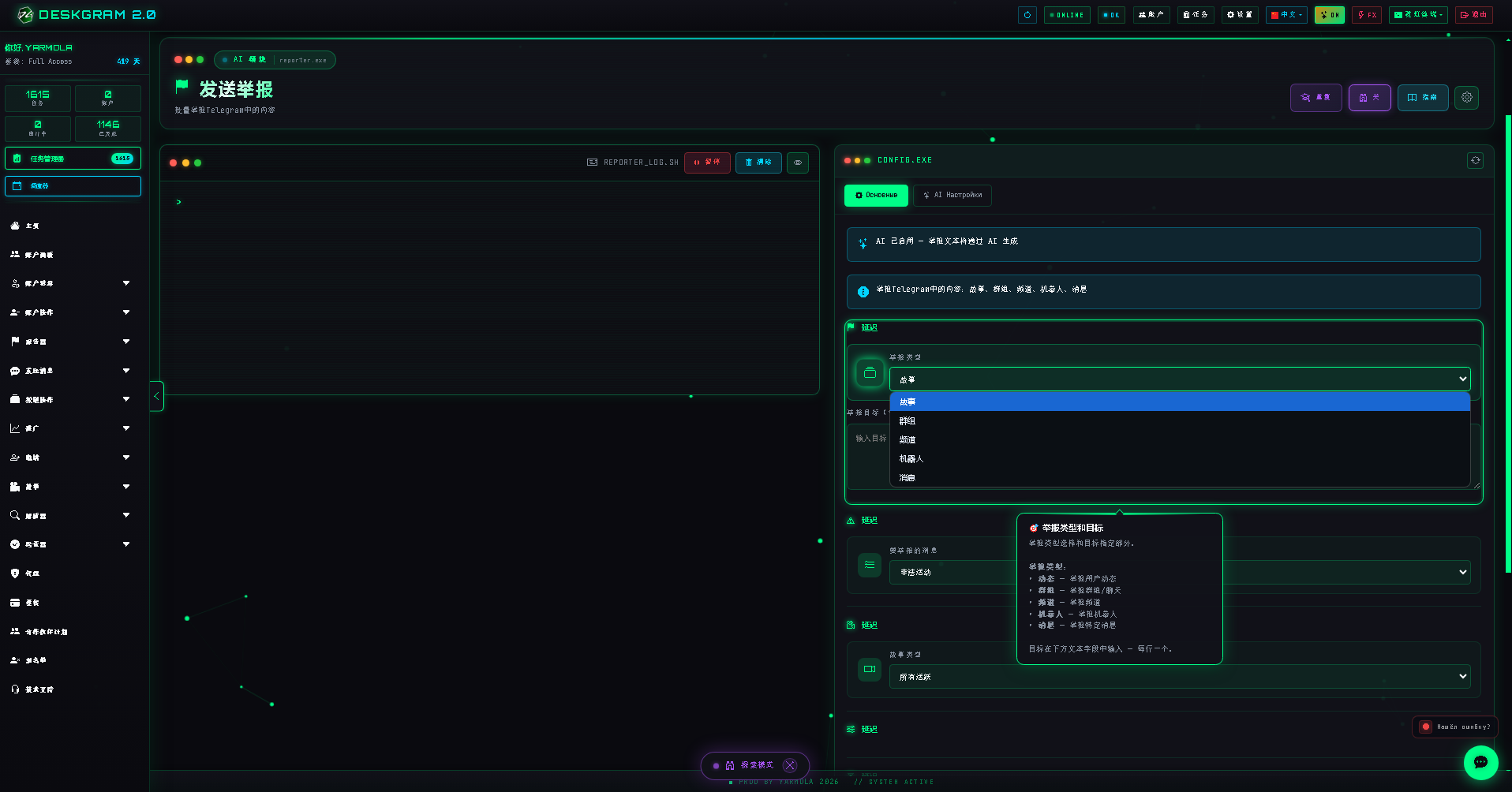The height and width of the screenshot is (792, 1512).
Task: Open the 中文 language dropdown
Action: coord(1286,15)
